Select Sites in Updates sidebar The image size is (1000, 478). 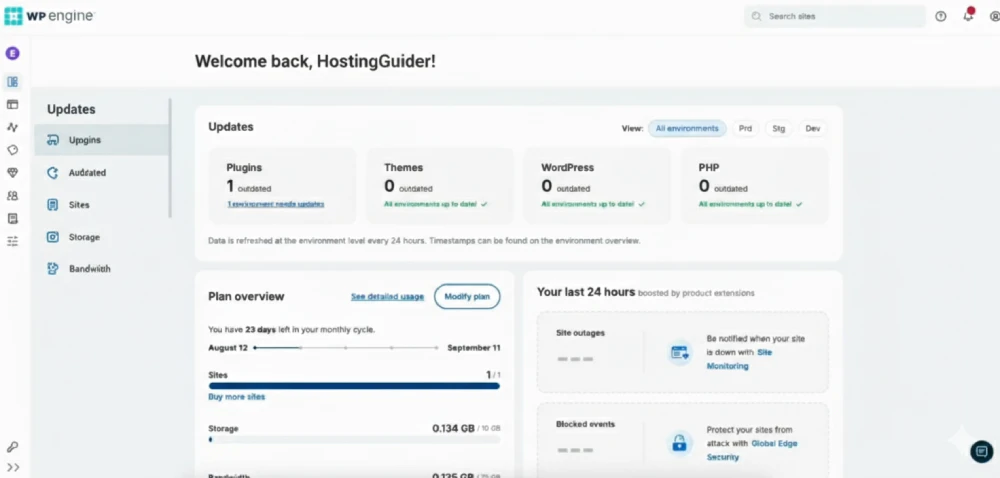[x=102, y=205]
